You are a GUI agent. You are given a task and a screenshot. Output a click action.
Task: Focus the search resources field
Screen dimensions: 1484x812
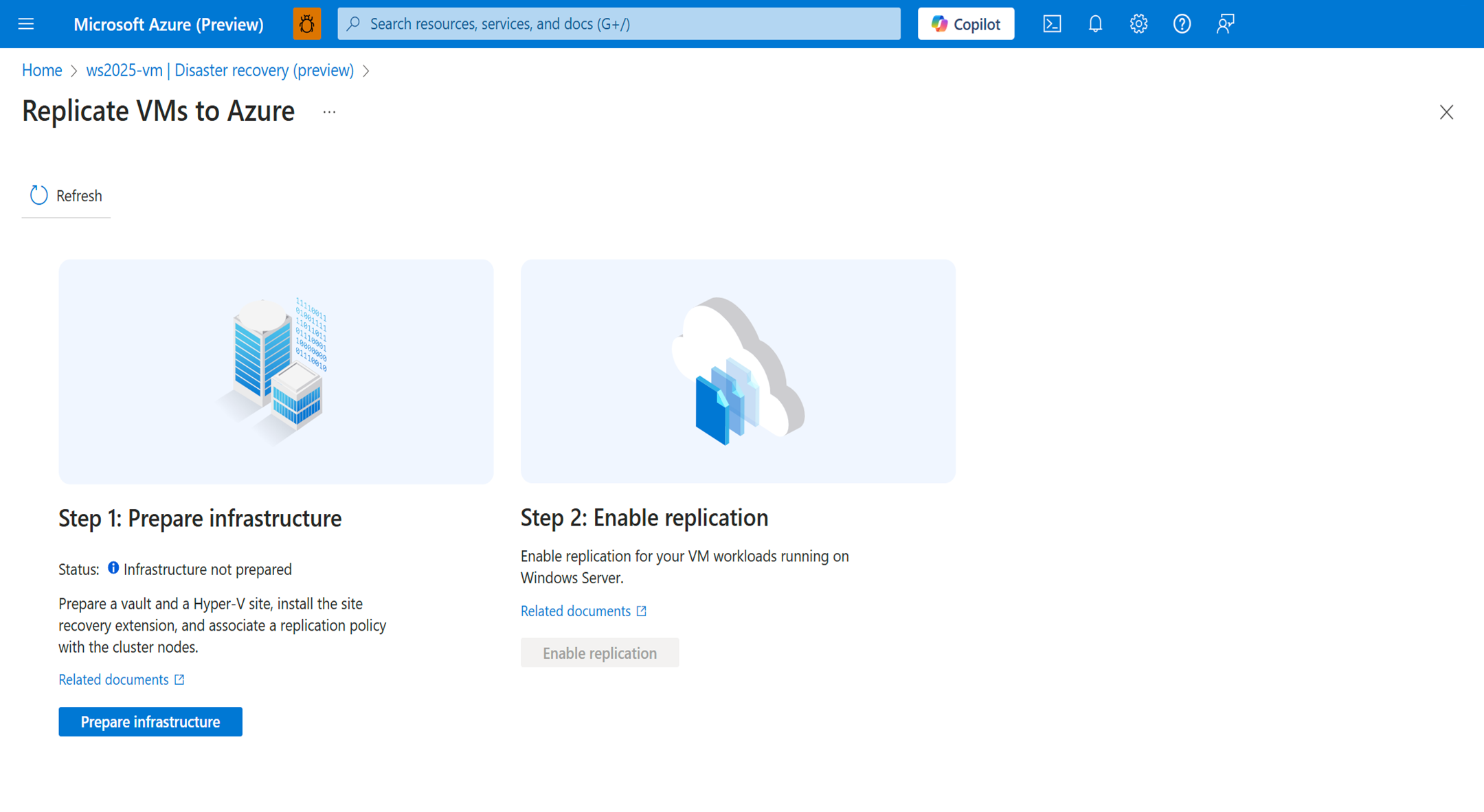[619, 24]
